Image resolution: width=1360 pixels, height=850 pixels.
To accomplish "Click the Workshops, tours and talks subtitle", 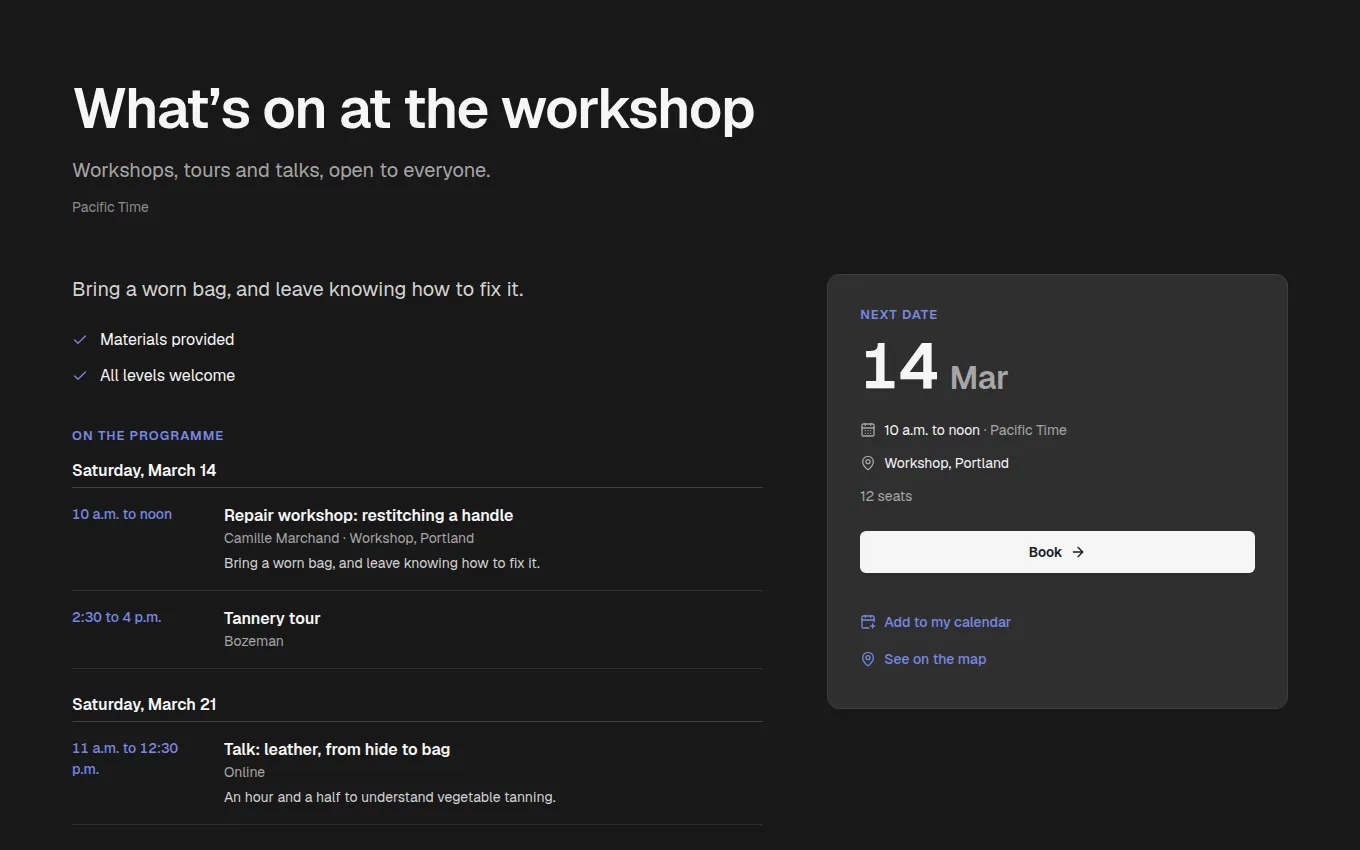I will click(x=281, y=170).
